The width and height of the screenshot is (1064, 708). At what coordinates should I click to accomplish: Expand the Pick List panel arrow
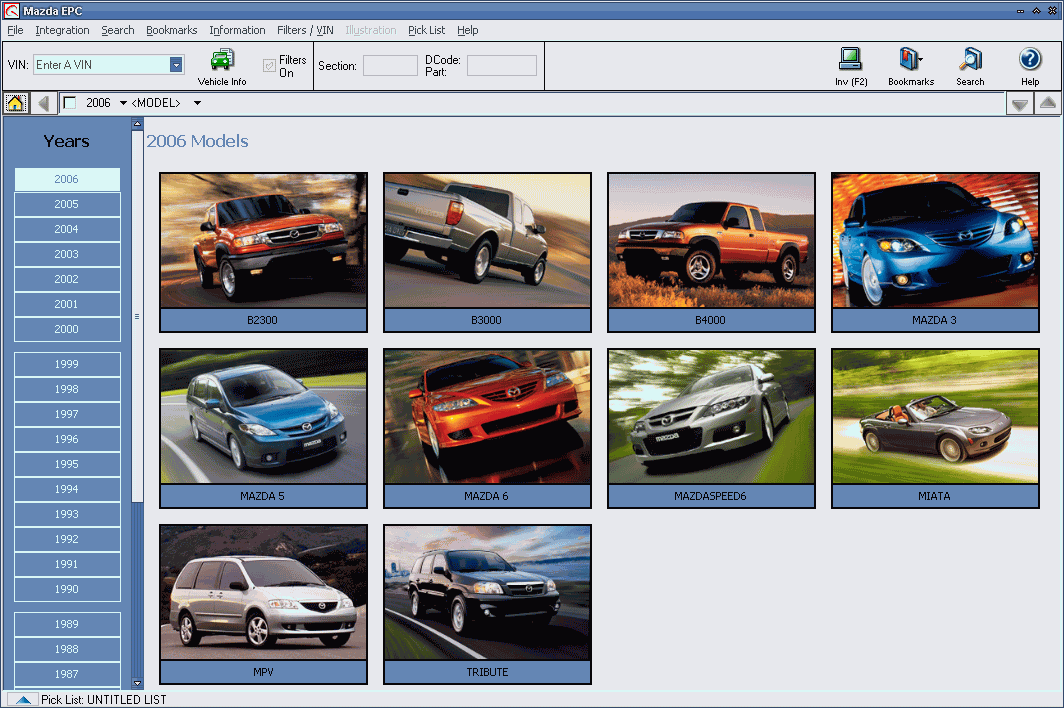coord(22,700)
